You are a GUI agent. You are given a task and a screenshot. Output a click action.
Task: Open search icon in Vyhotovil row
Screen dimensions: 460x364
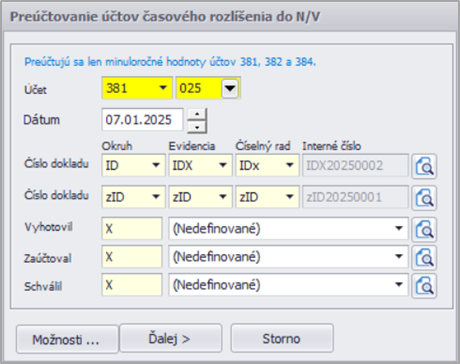click(x=424, y=229)
